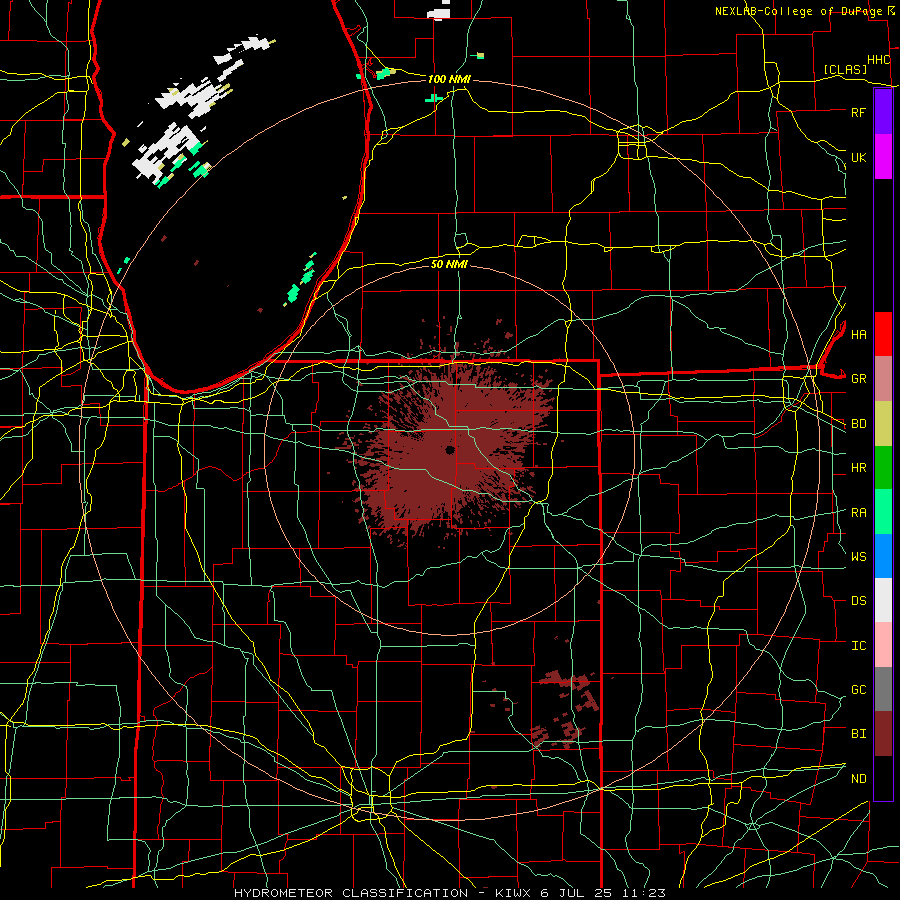Click the WS legend label

click(x=858, y=557)
